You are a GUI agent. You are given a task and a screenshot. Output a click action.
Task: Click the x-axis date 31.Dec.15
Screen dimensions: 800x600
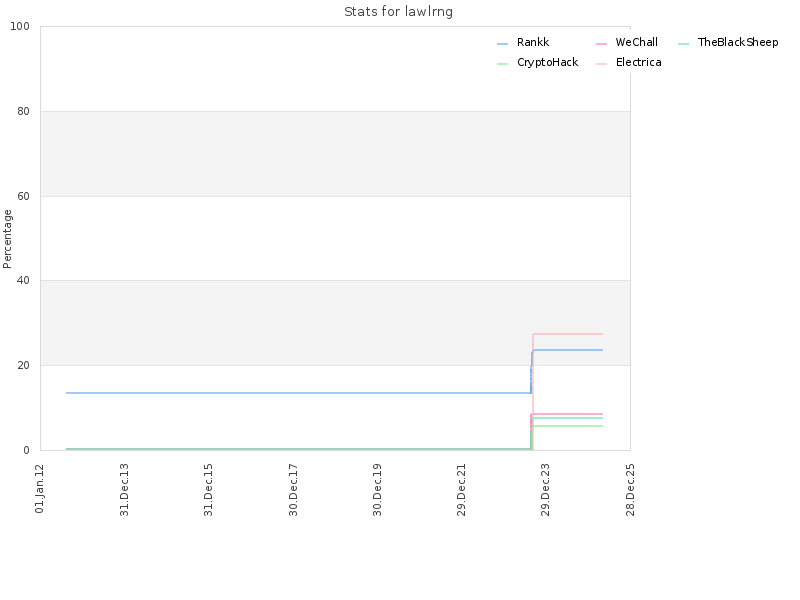coord(209,490)
